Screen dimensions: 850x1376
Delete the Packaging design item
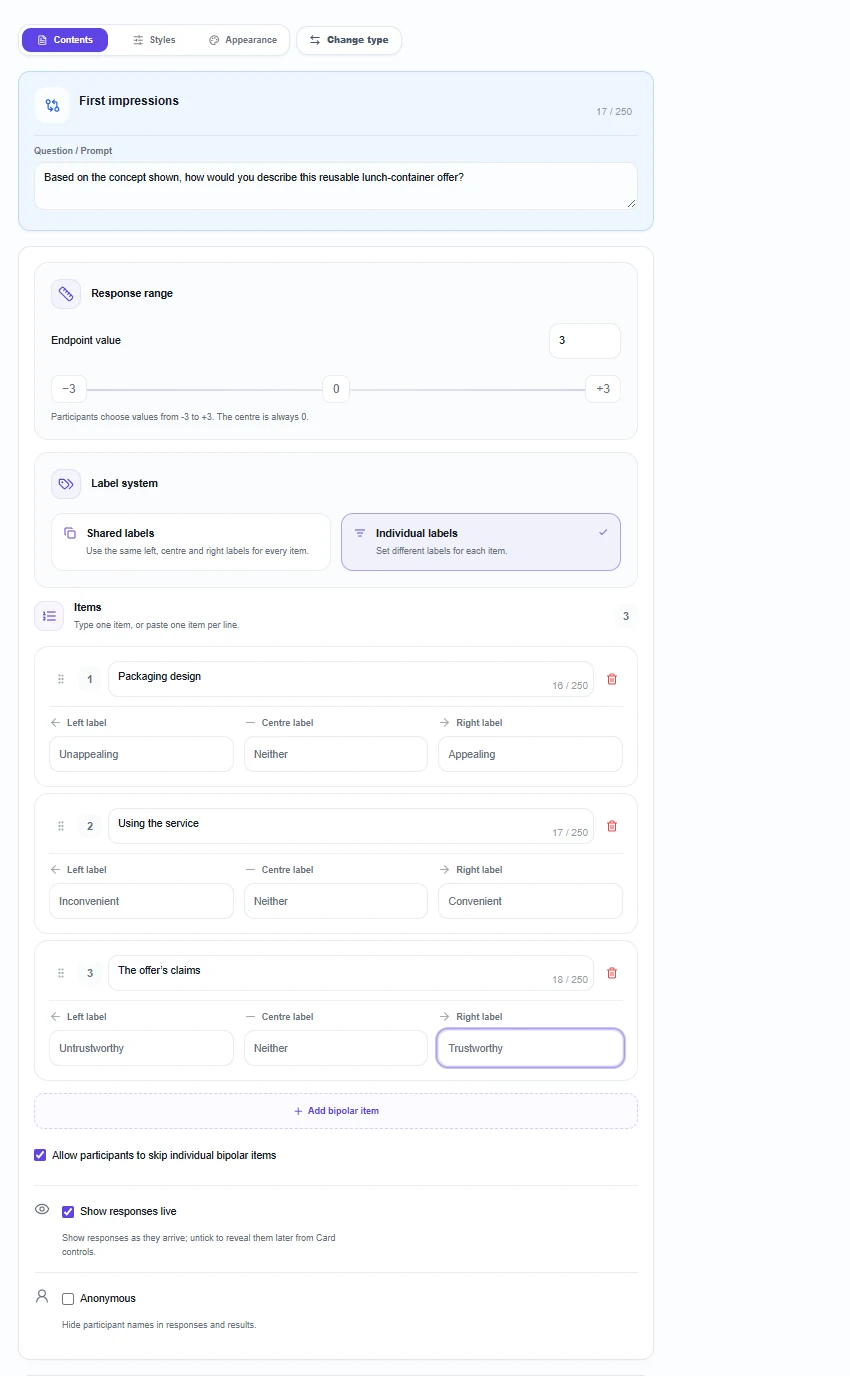tap(612, 679)
